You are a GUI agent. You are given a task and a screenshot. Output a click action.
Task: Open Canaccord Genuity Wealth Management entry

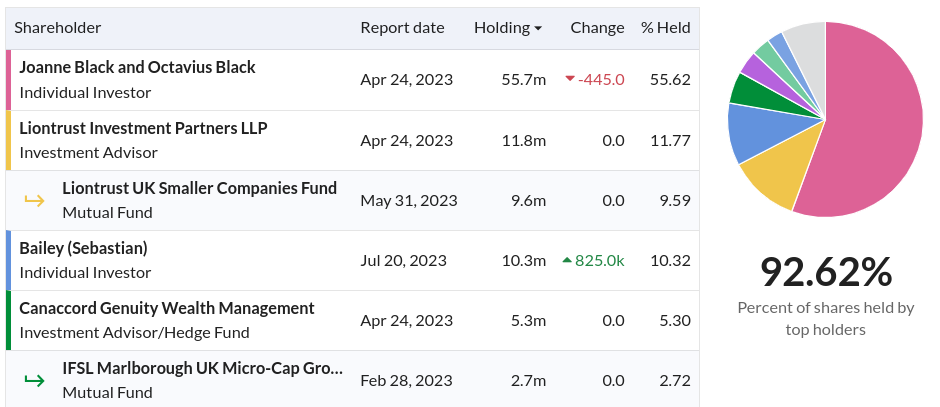[x=167, y=307]
